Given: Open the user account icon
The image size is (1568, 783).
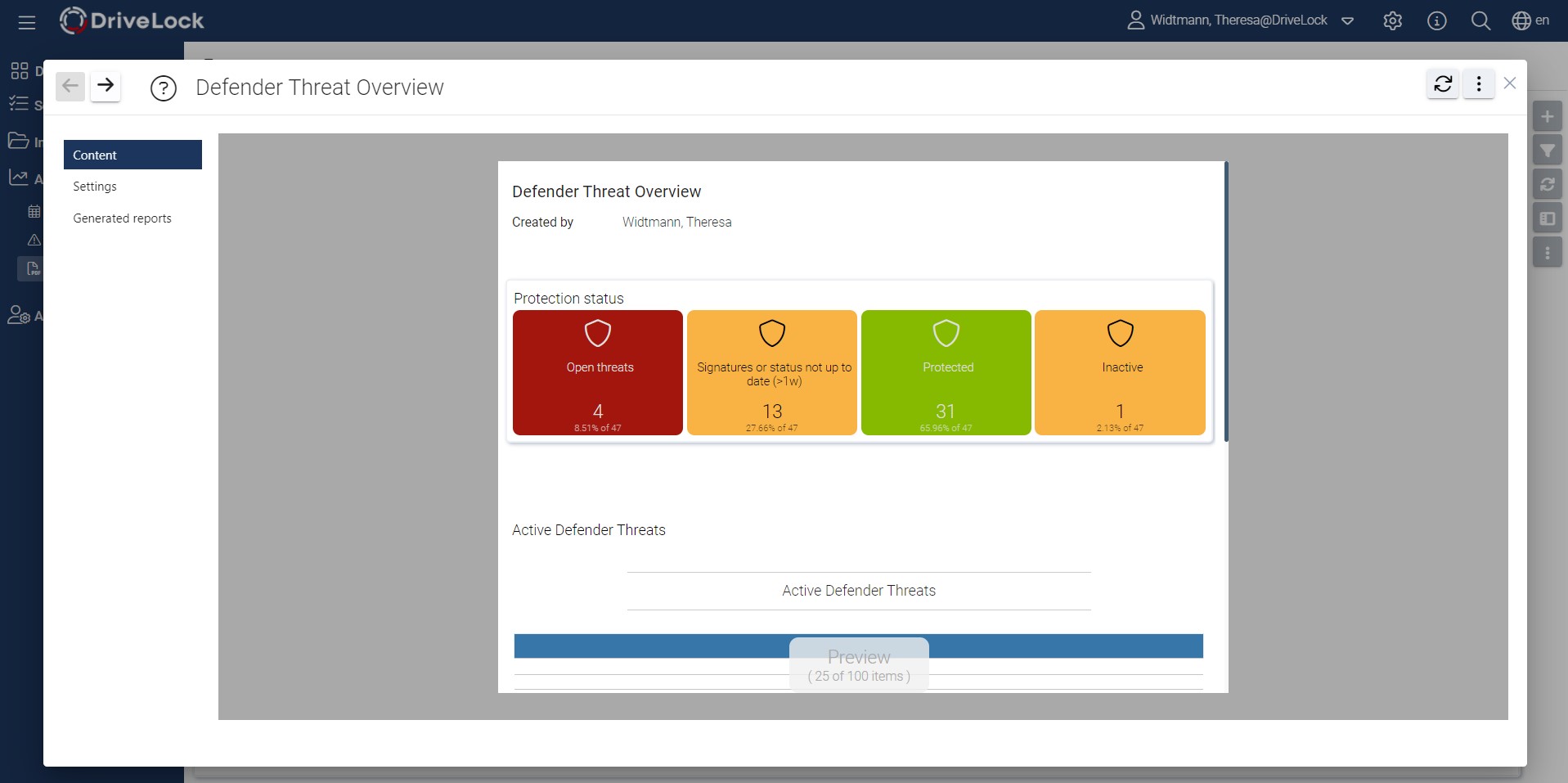Looking at the screenshot, I should coord(1135,20).
